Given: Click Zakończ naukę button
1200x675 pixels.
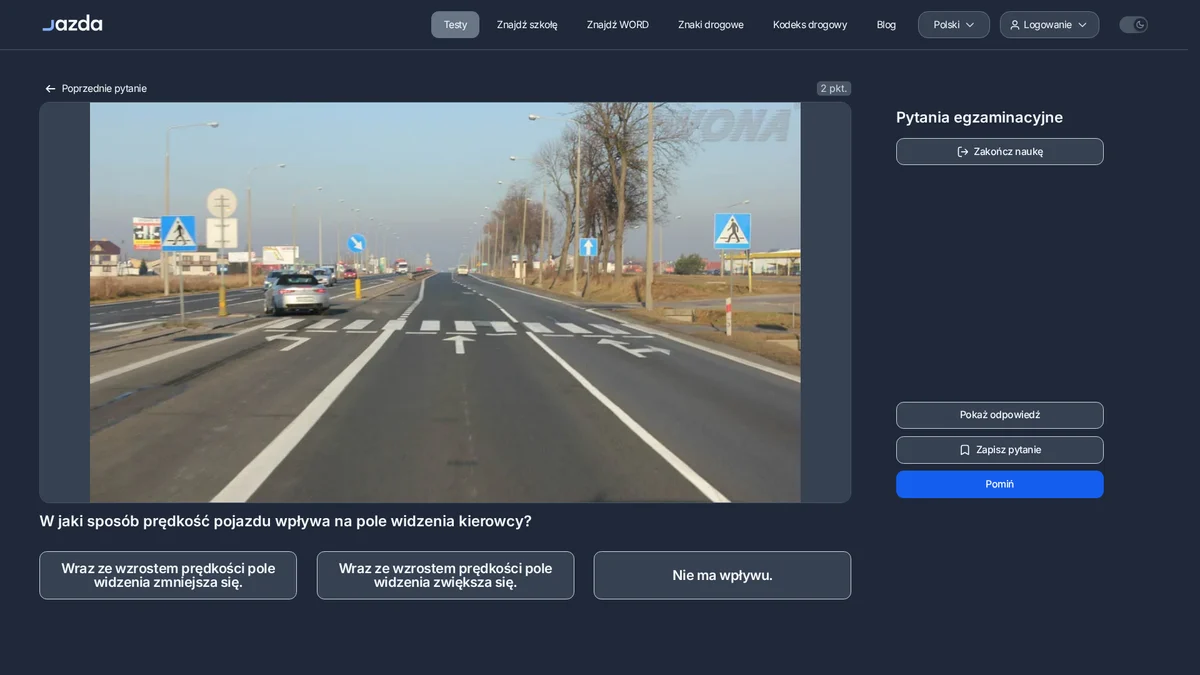Looking at the screenshot, I should click(x=1000, y=152).
